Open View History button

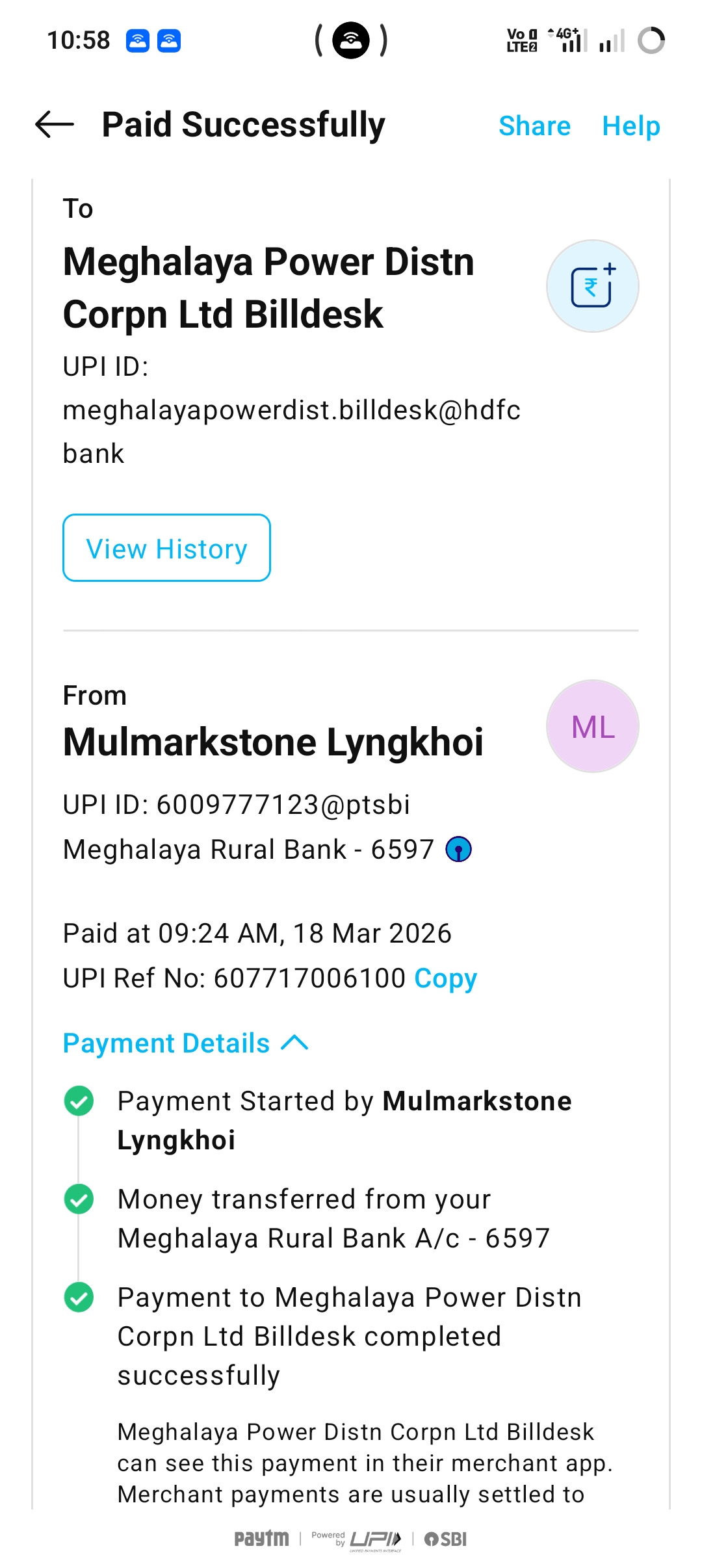(166, 548)
